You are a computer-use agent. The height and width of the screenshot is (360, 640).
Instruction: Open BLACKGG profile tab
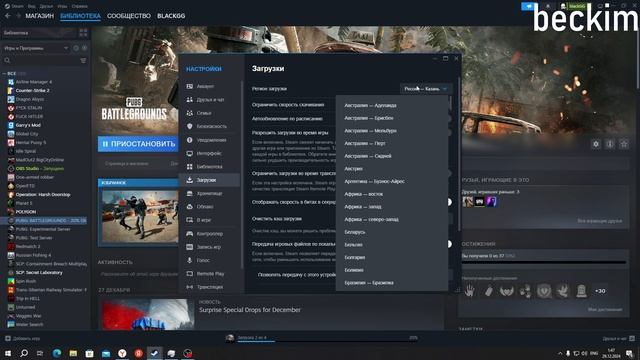point(171,16)
